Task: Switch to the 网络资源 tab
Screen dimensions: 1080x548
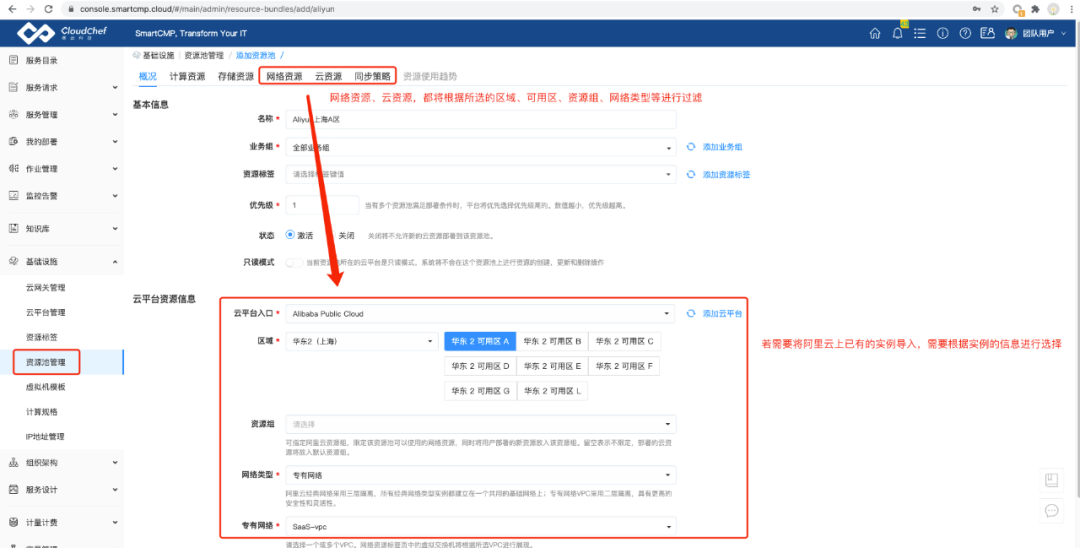Action: (x=284, y=76)
